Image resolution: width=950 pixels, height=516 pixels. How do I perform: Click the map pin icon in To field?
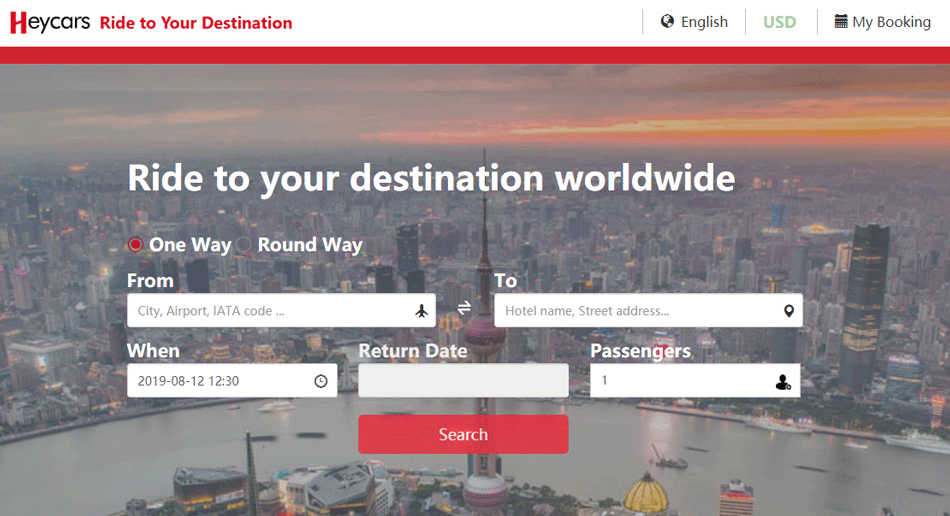788,311
